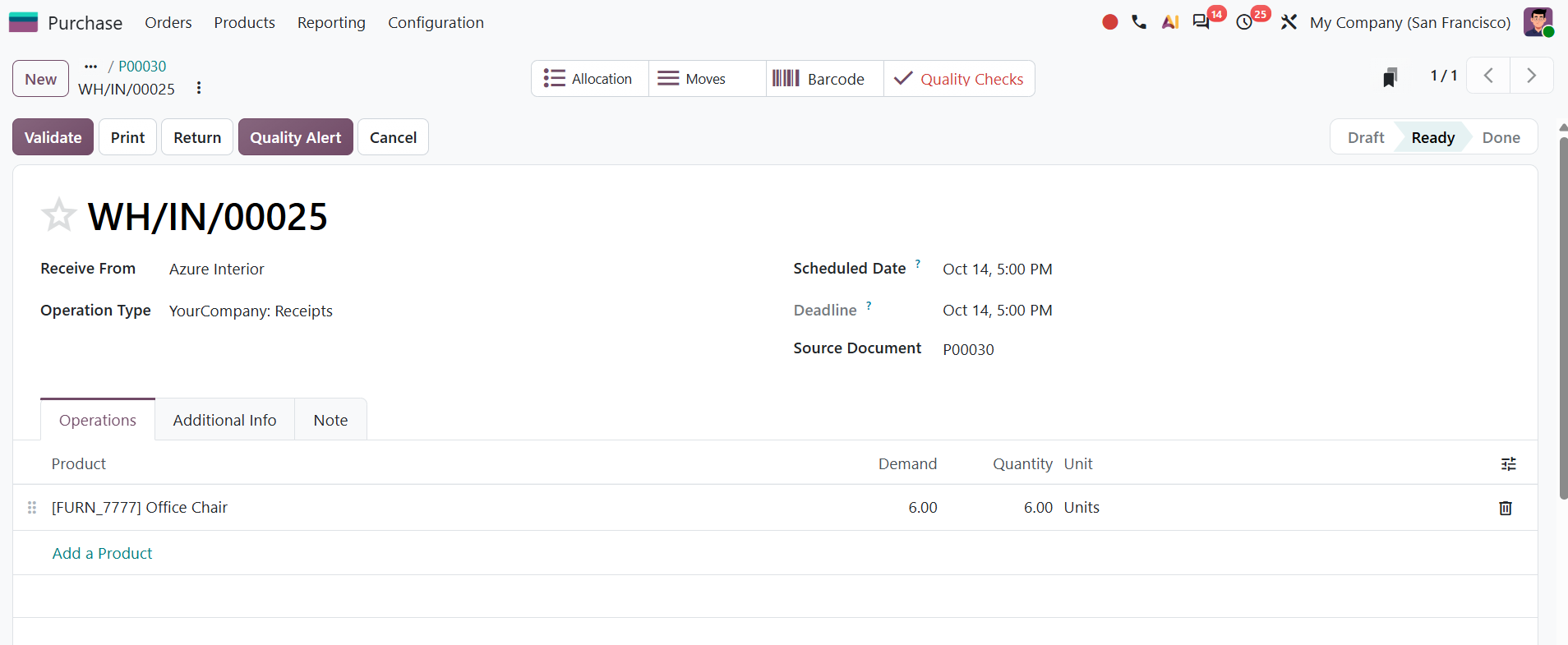Go to previous record arrow
The height and width of the screenshot is (645, 1568).
[1488, 76]
